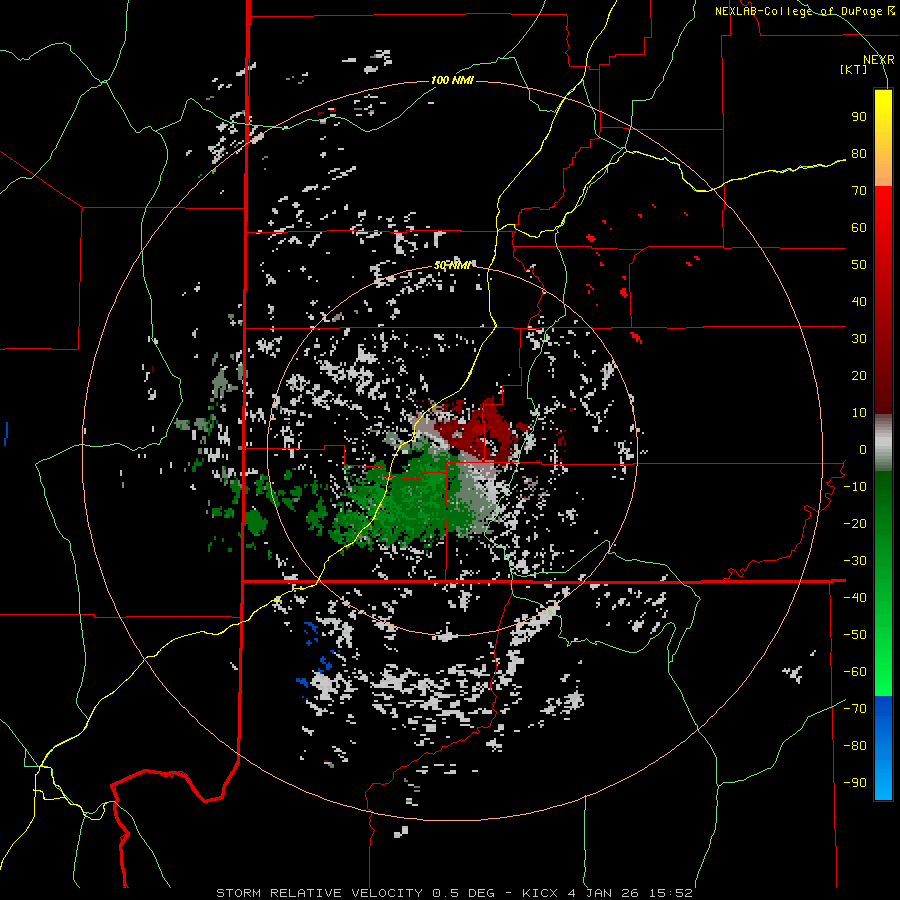Image resolution: width=900 pixels, height=900 pixels.
Task: Click the NEXR label above the scale
Action: 878,60
